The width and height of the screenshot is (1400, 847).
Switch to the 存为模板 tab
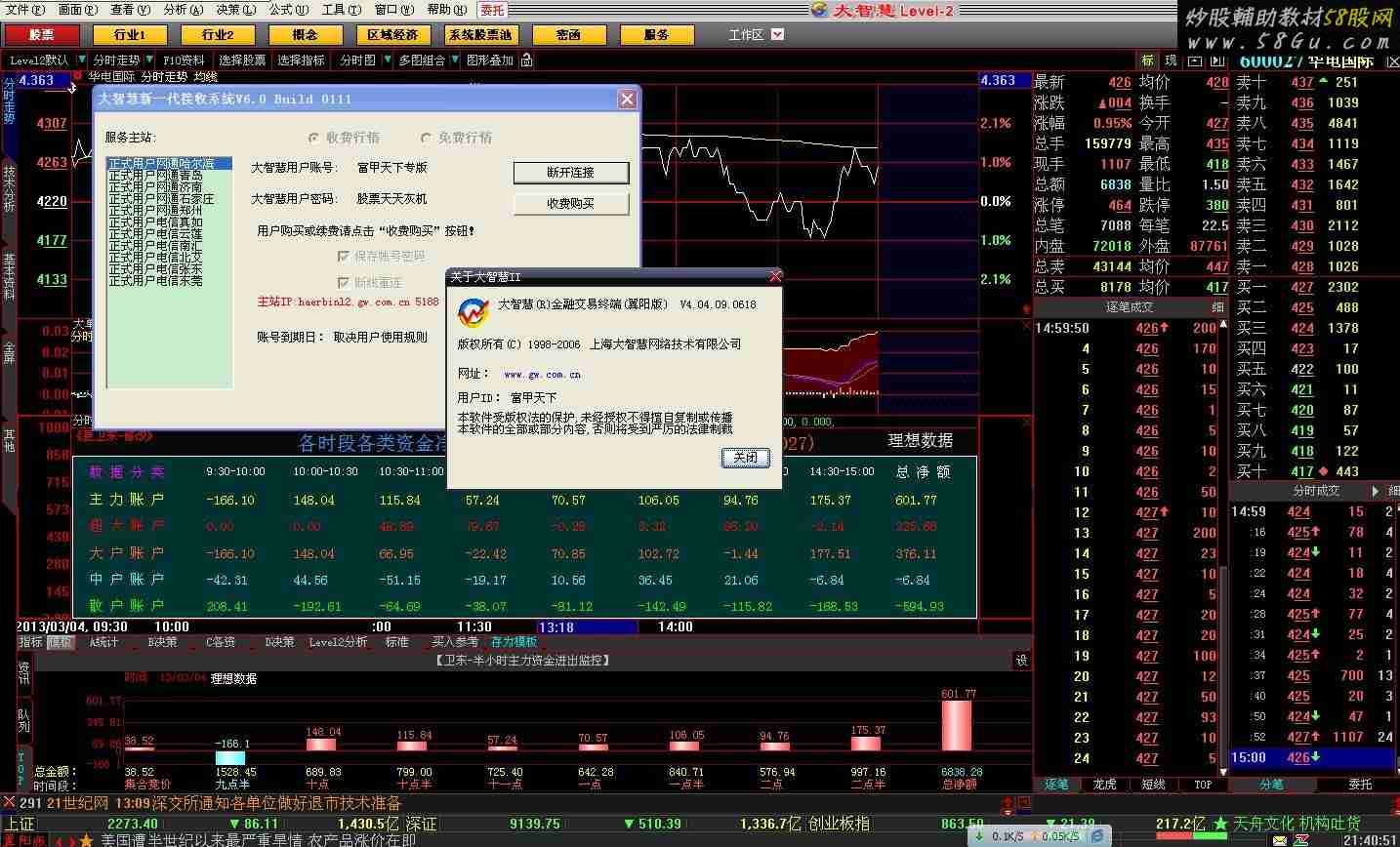(515, 642)
